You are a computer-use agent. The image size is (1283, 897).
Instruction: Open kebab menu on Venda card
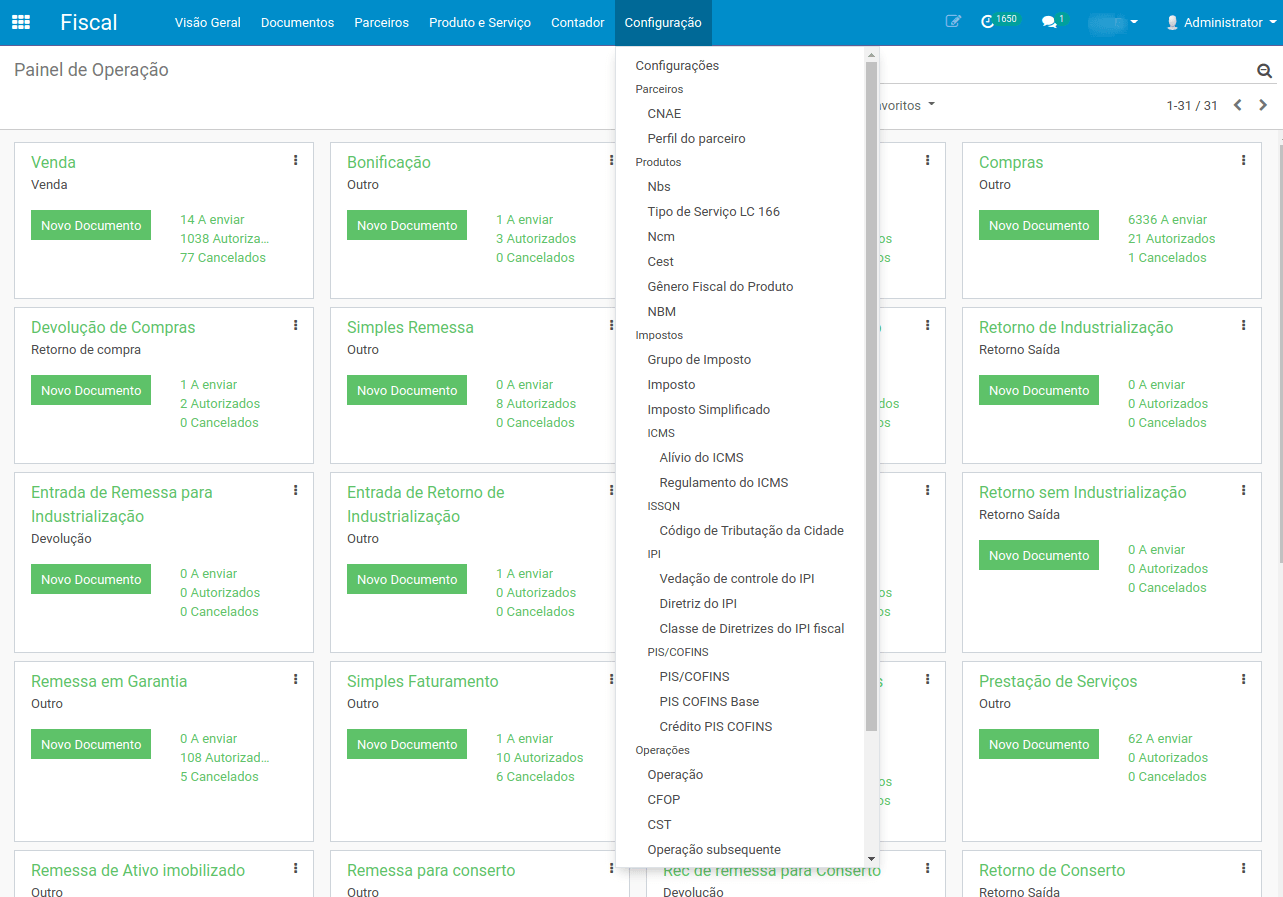[x=295, y=160]
